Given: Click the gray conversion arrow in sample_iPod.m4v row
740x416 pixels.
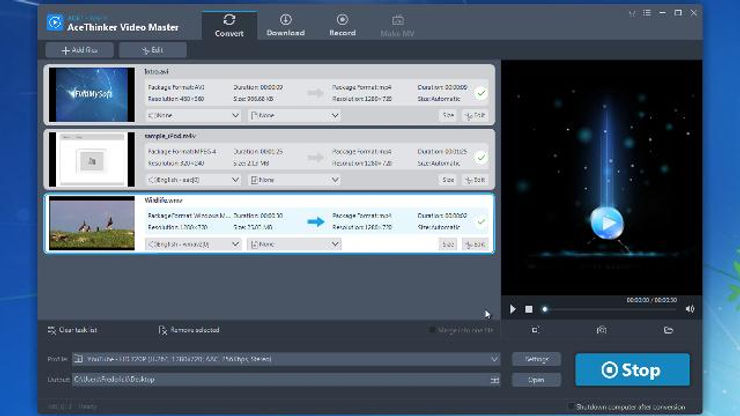Looking at the screenshot, I should tap(316, 157).
